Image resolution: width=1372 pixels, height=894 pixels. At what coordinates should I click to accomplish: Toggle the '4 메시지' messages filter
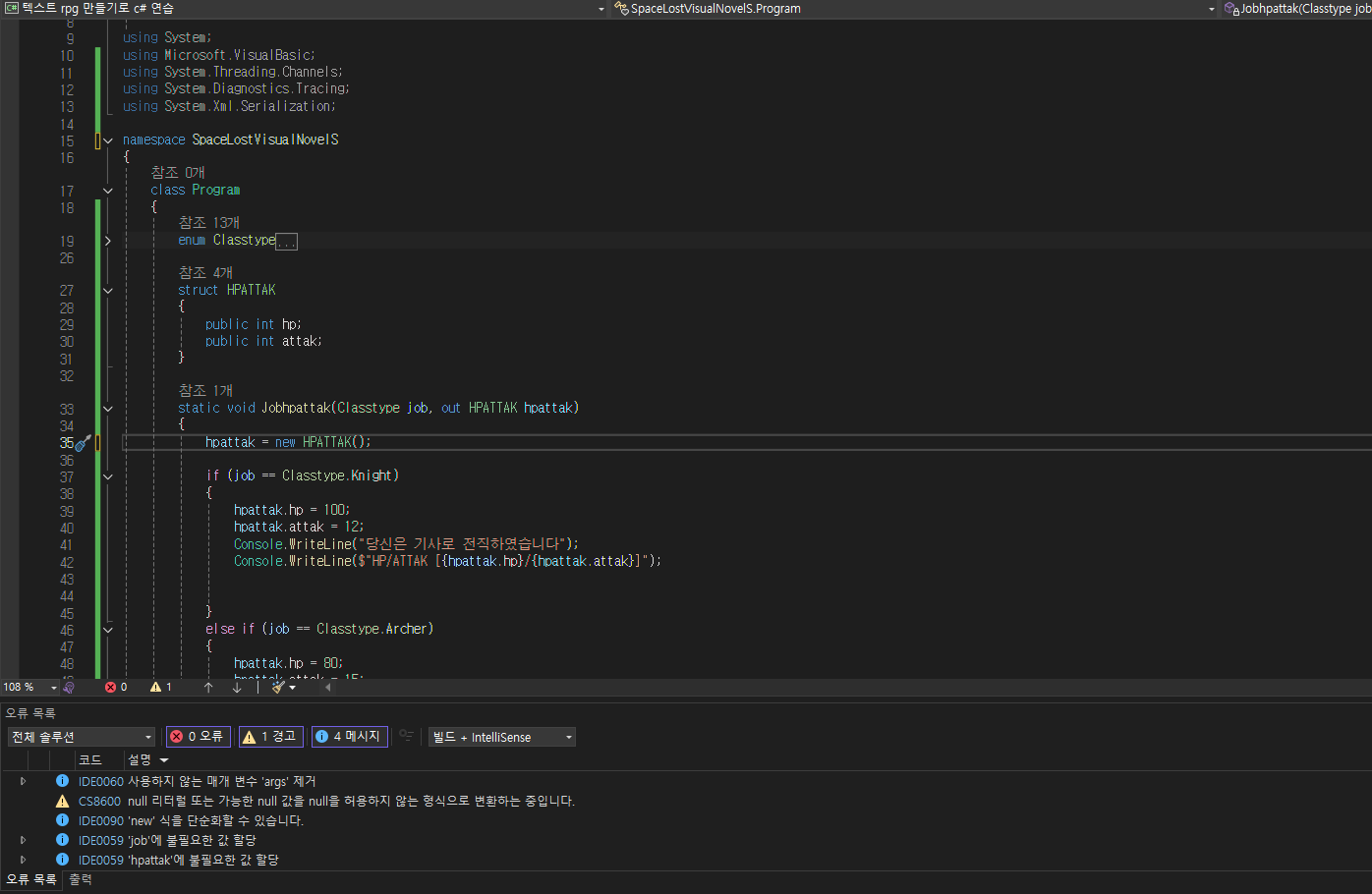[350, 736]
